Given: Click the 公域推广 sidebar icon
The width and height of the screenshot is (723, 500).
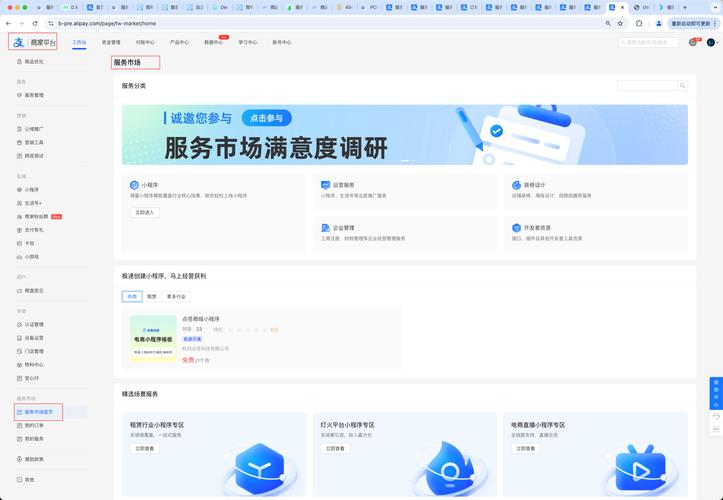Looking at the screenshot, I should point(19,129).
